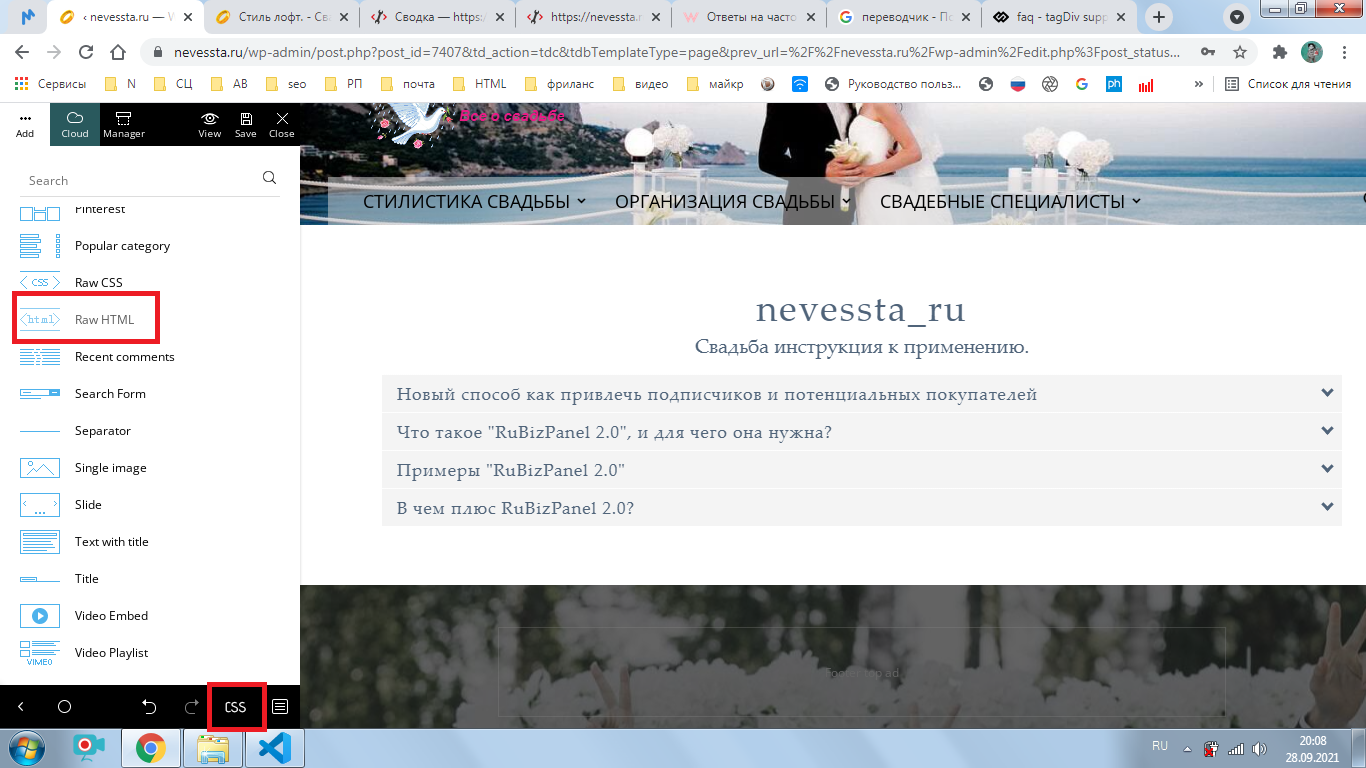Collapse the composer sidebar with the left arrow
Viewport: 1366px width, 768px height.
pyautogui.click(x=21, y=707)
